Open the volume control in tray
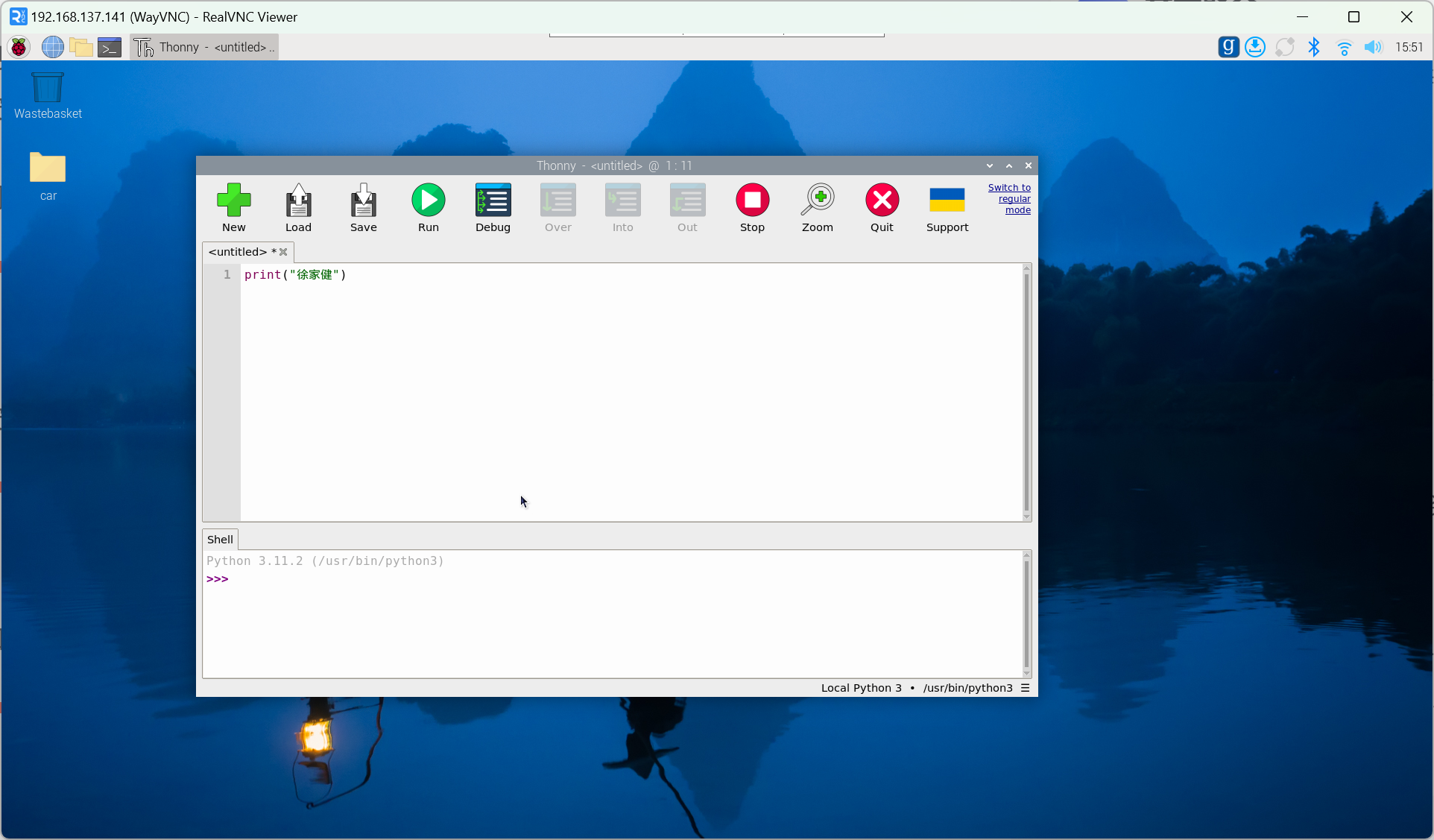 click(1373, 47)
